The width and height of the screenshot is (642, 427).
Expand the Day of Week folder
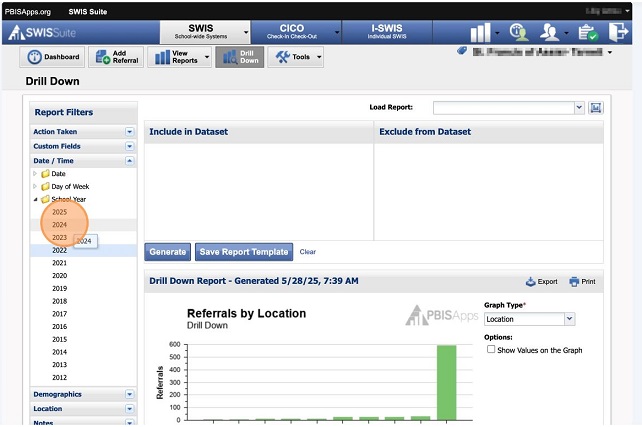(x=35, y=186)
